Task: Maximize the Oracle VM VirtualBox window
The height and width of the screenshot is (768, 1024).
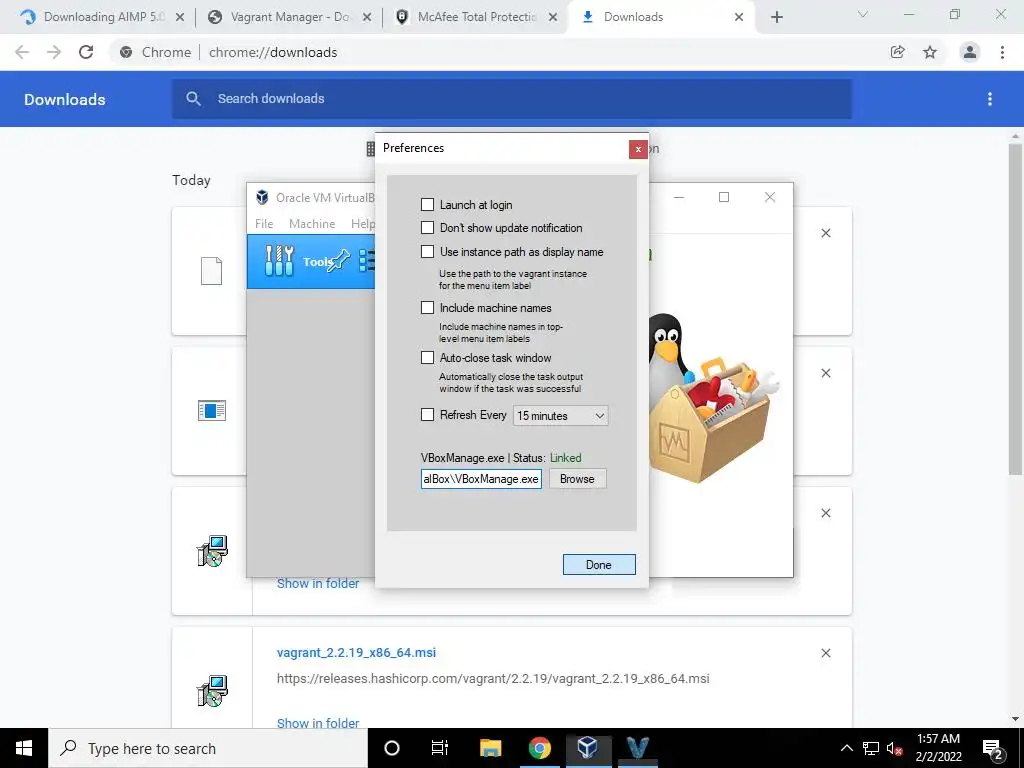Action: [724, 197]
